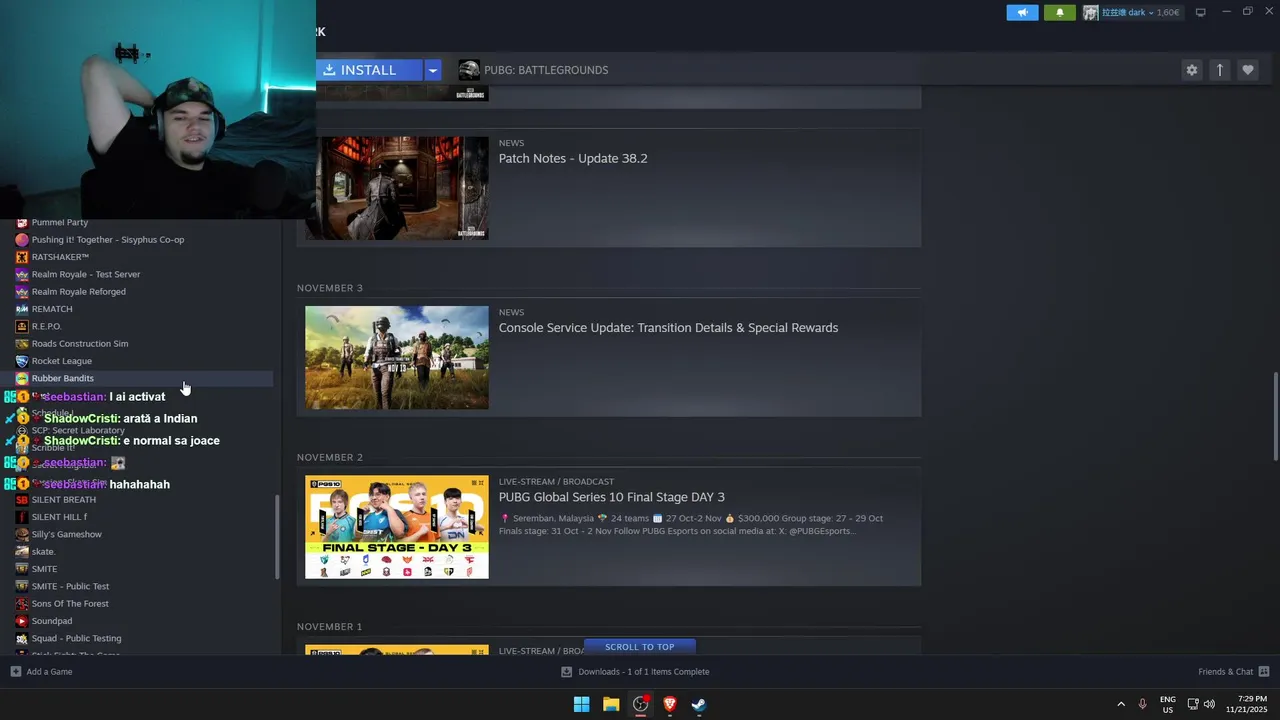The image size is (1280, 720).
Task: Click the profile avatar in the header
Action: tap(1091, 13)
